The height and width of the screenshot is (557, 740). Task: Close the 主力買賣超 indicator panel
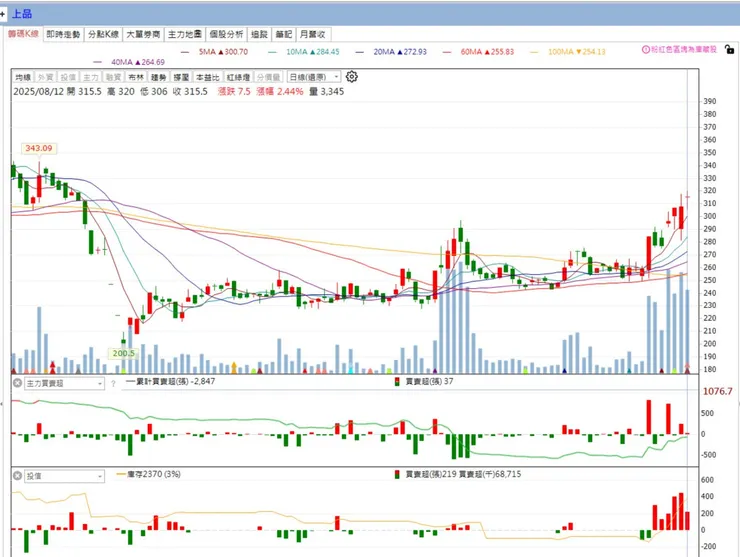coord(17,383)
